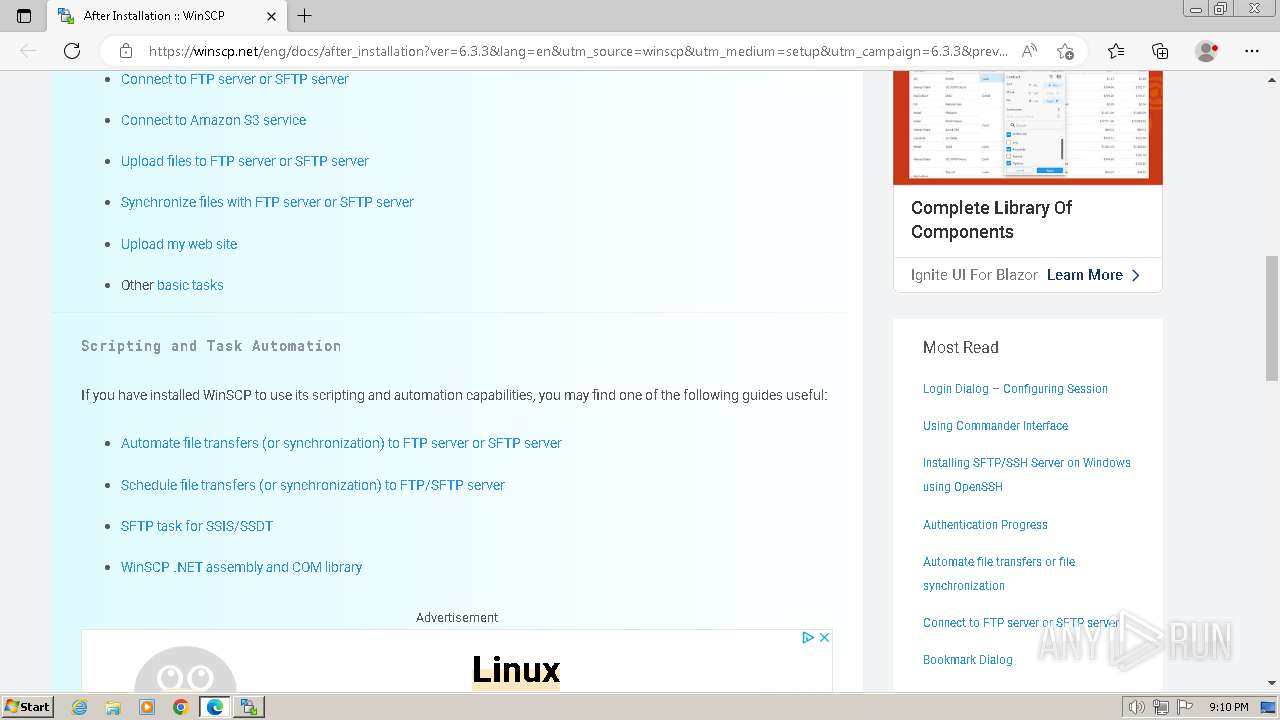View site information lock icon

coord(126,51)
